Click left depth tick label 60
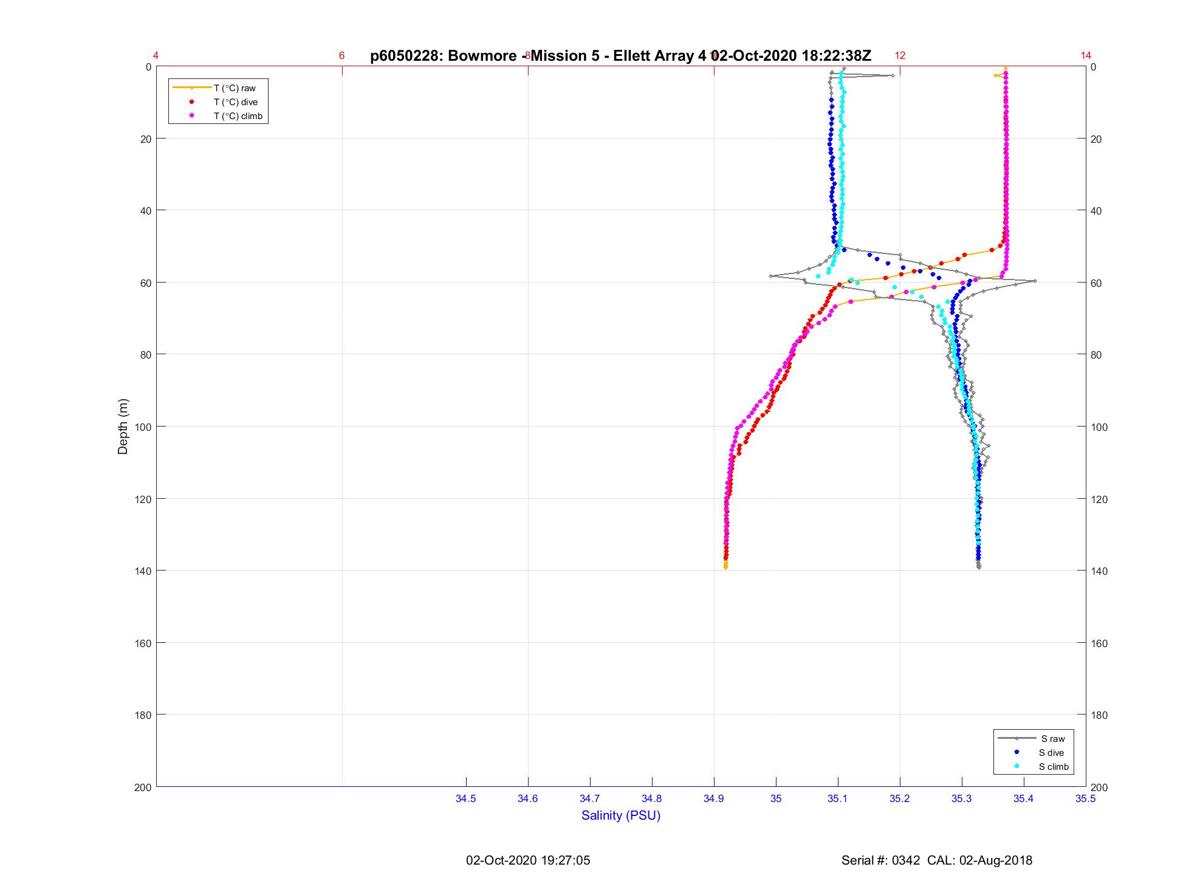1200x885 pixels. pyautogui.click(x=145, y=283)
